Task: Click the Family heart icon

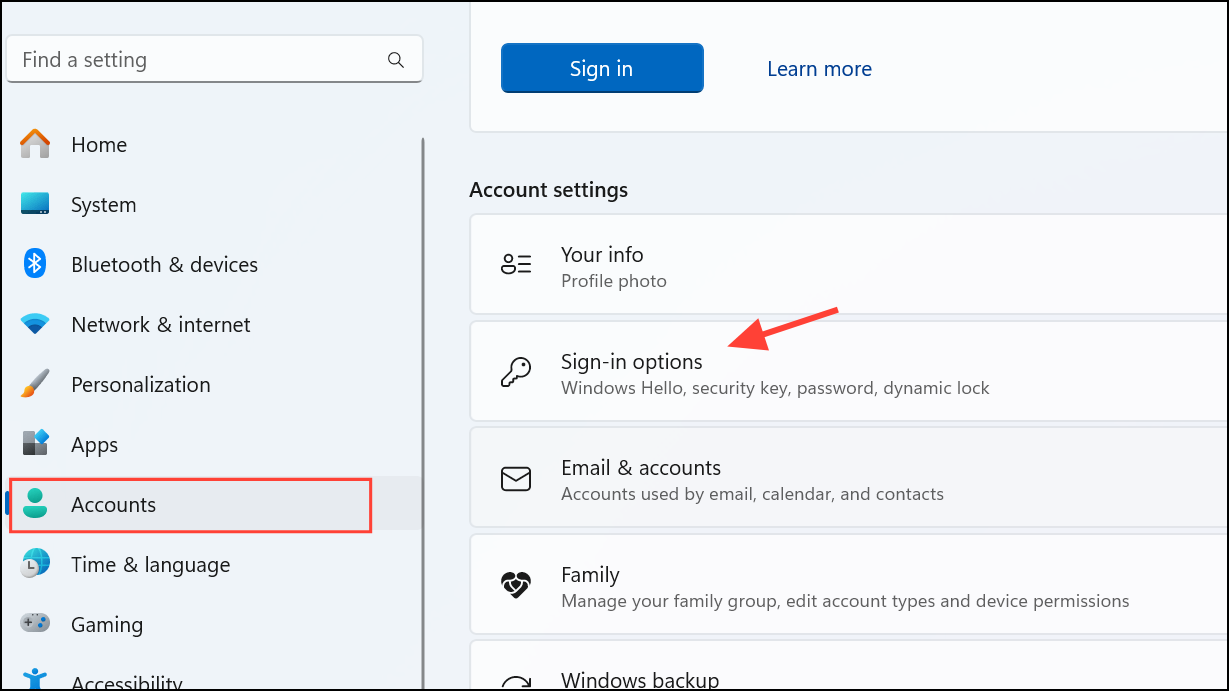Action: pyautogui.click(x=516, y=585)
